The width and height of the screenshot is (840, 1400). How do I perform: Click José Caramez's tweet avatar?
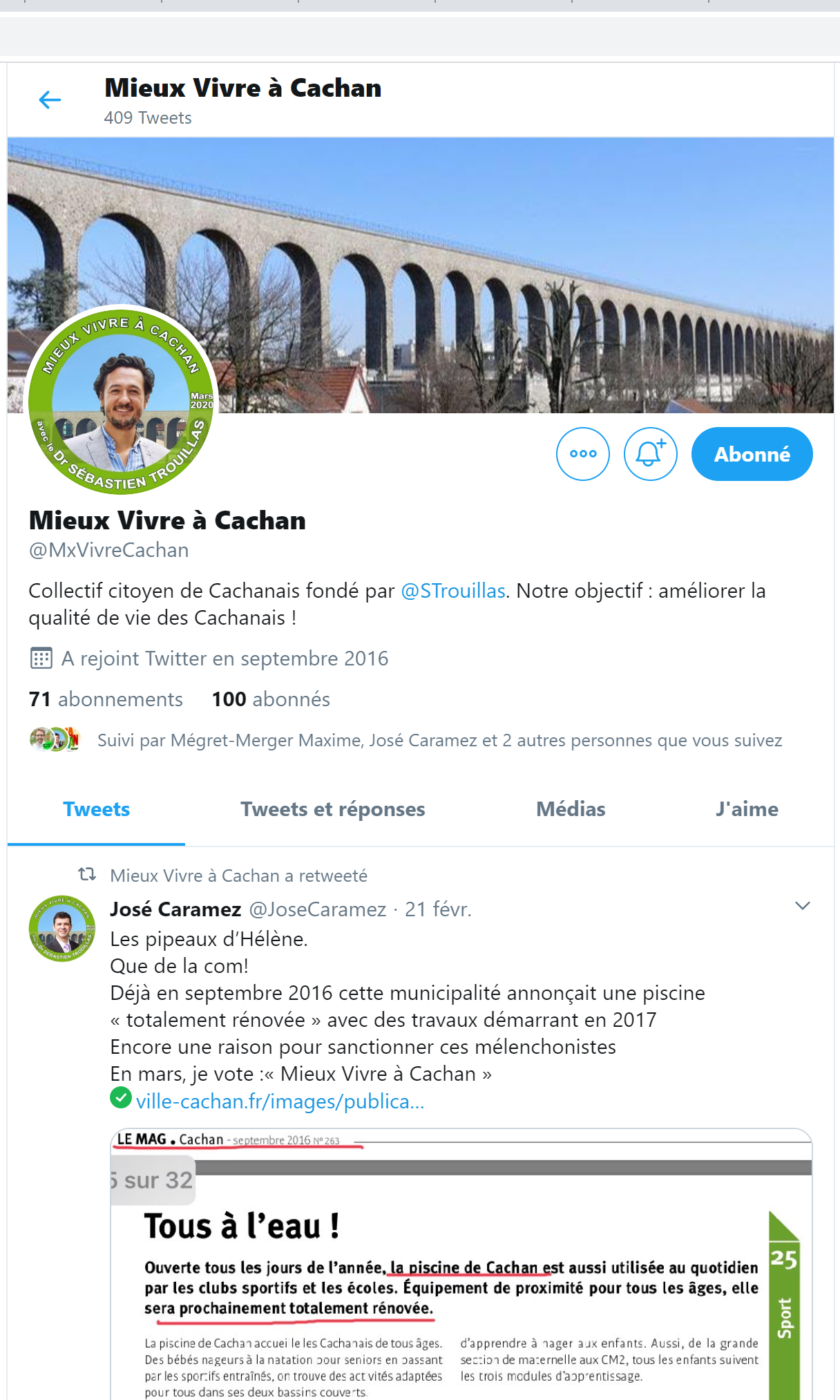point(62,928)
